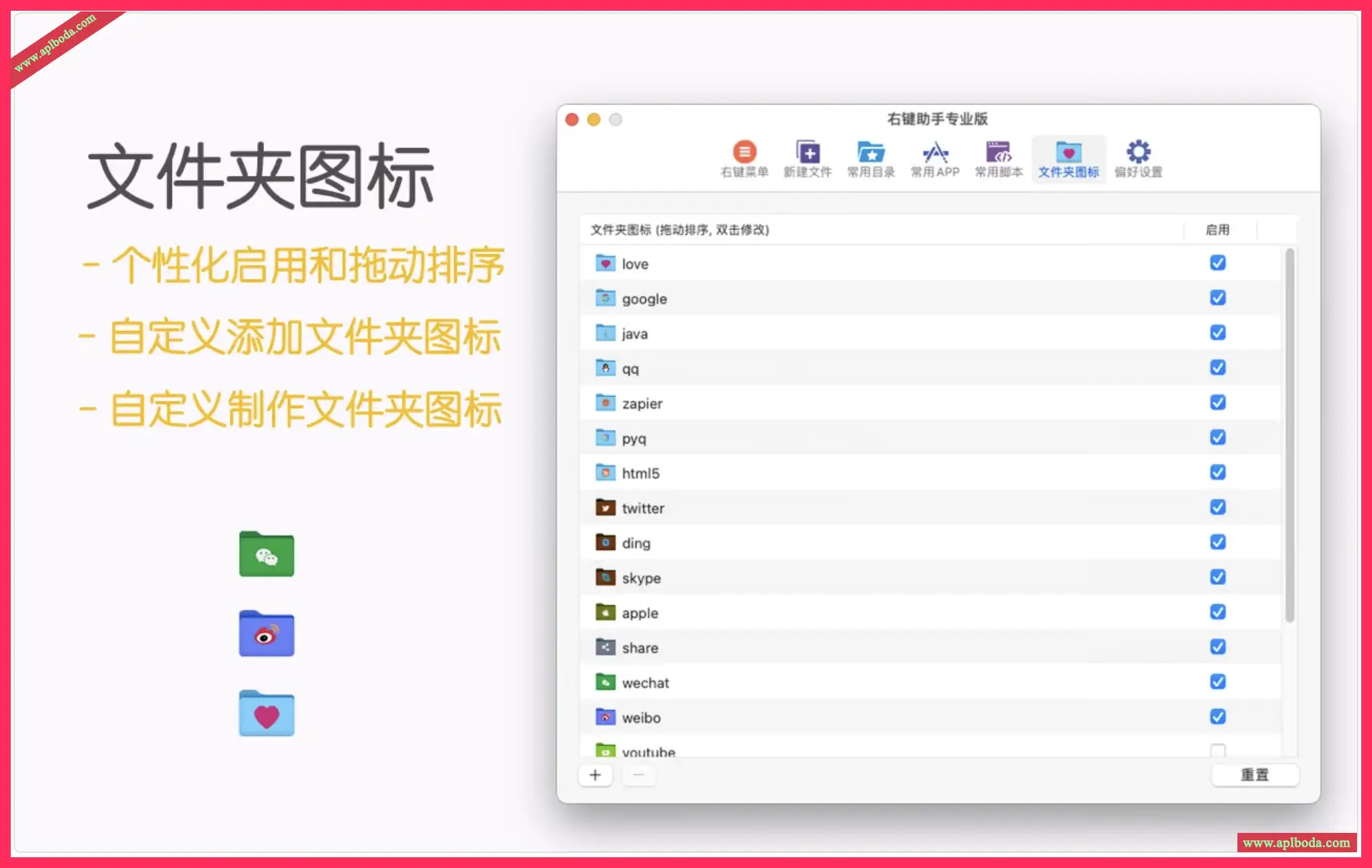Select the 文件夹图标 tab
1372x868 pixels.
tap(1068, 158)
